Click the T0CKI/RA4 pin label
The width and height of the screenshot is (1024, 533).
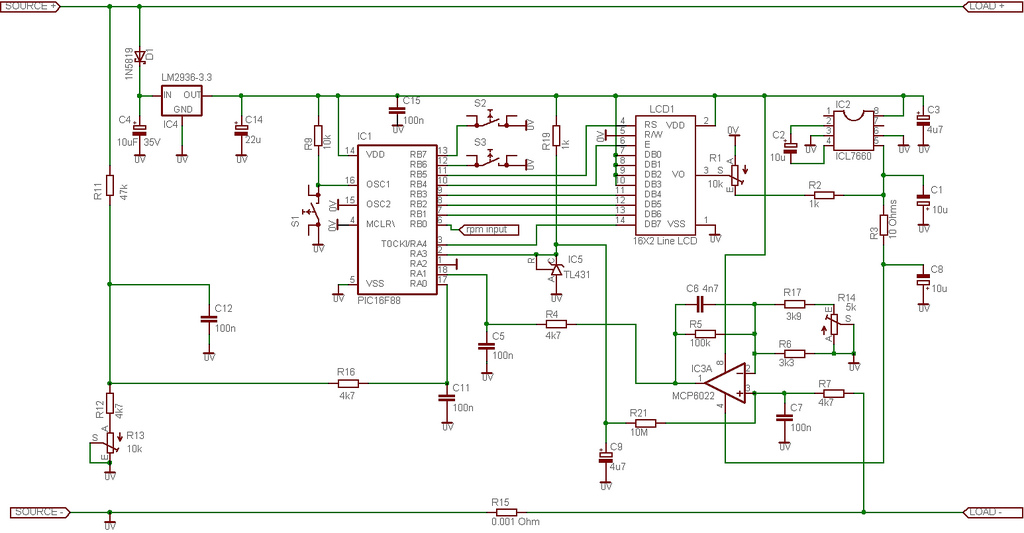coord(404,244)
